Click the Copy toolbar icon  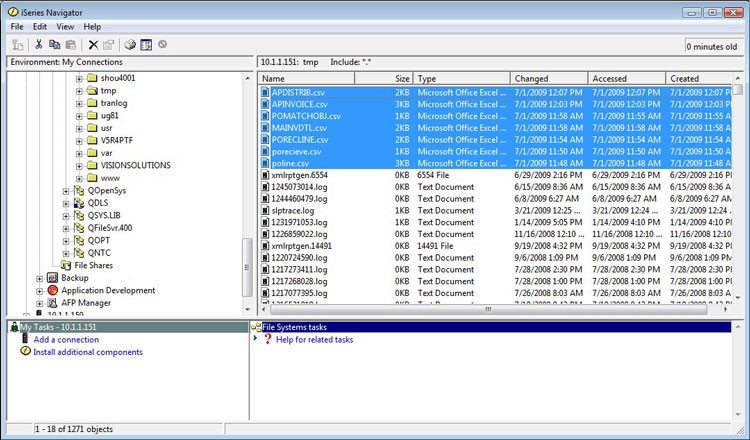pyautogui.click(x=55, y=45)
